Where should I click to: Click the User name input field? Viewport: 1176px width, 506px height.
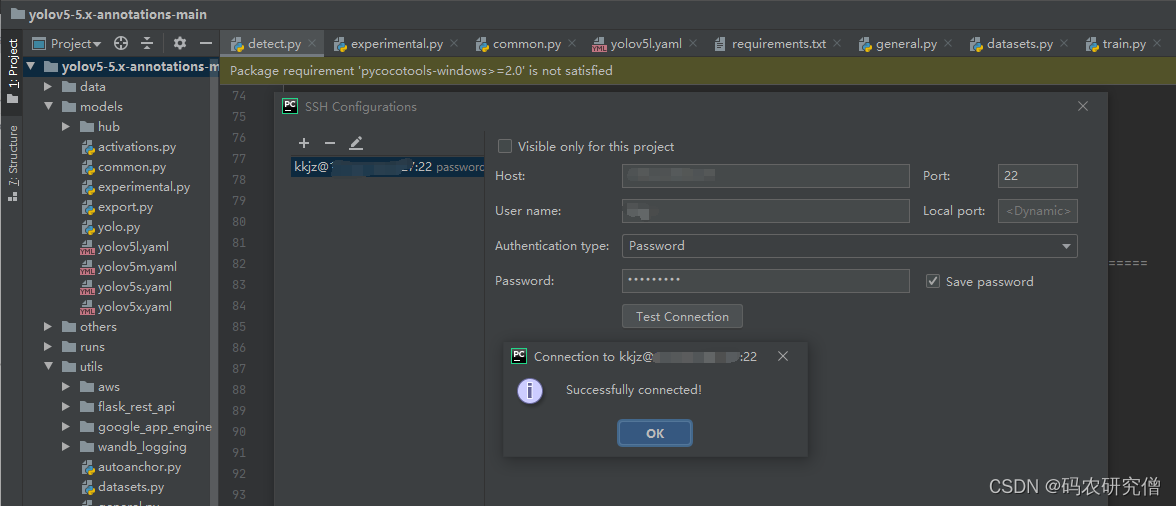coord(766,211)
